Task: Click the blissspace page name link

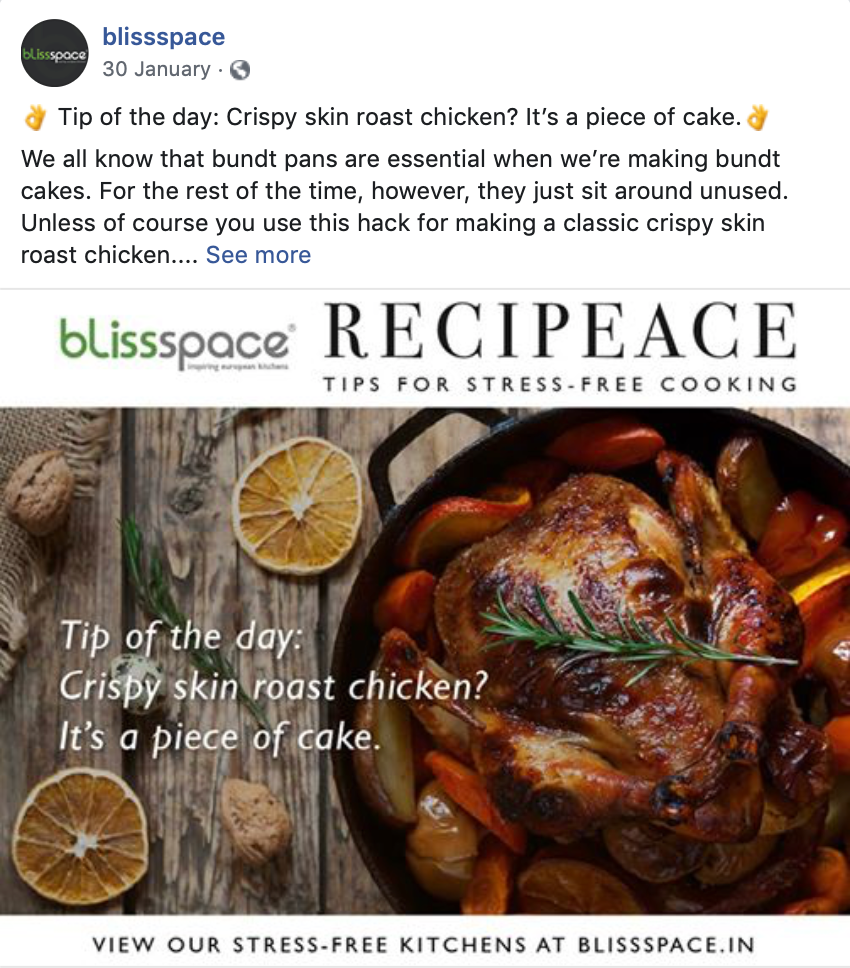Action: [164, 36]
